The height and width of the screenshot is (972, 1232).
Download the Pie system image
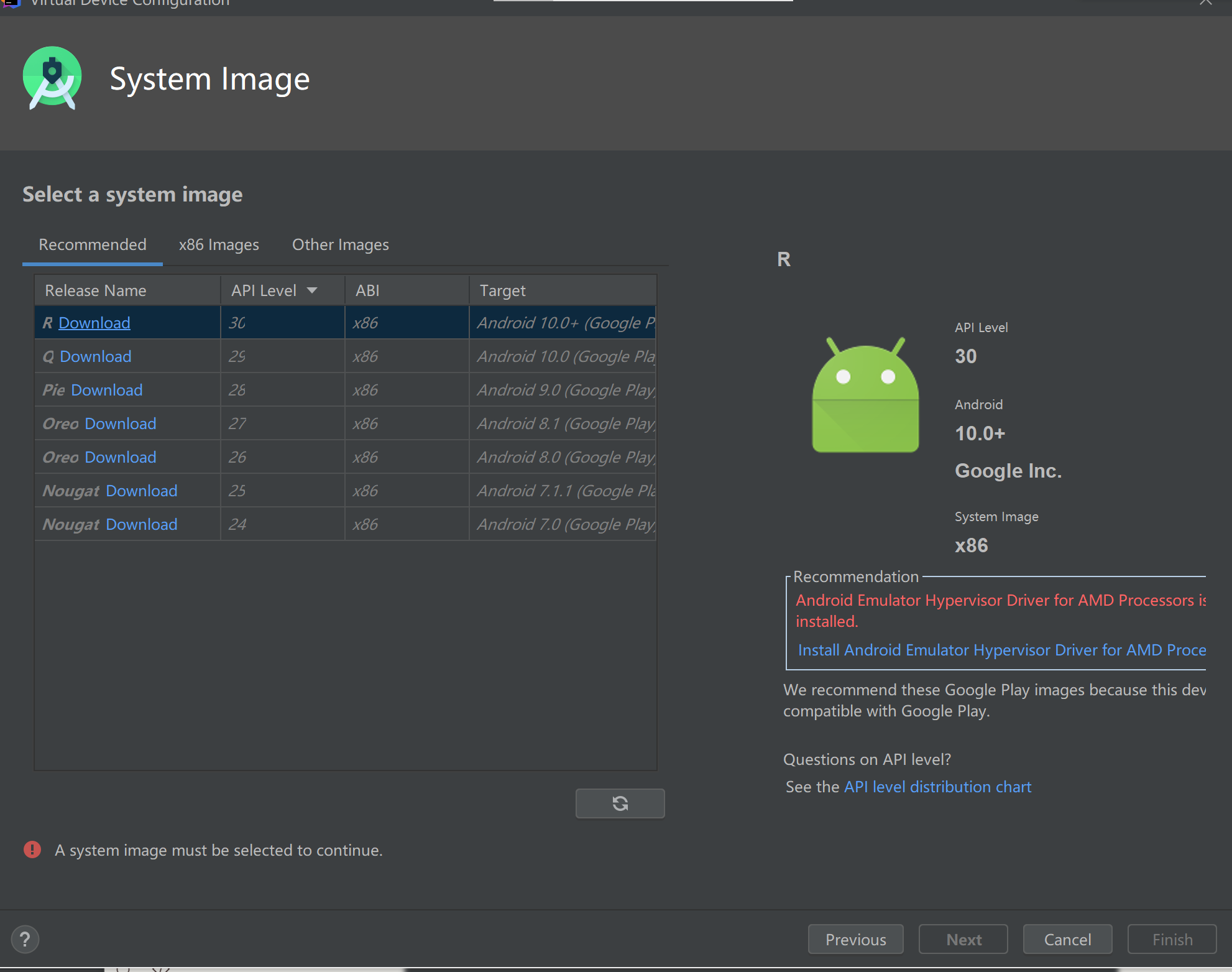click(107, 390)
